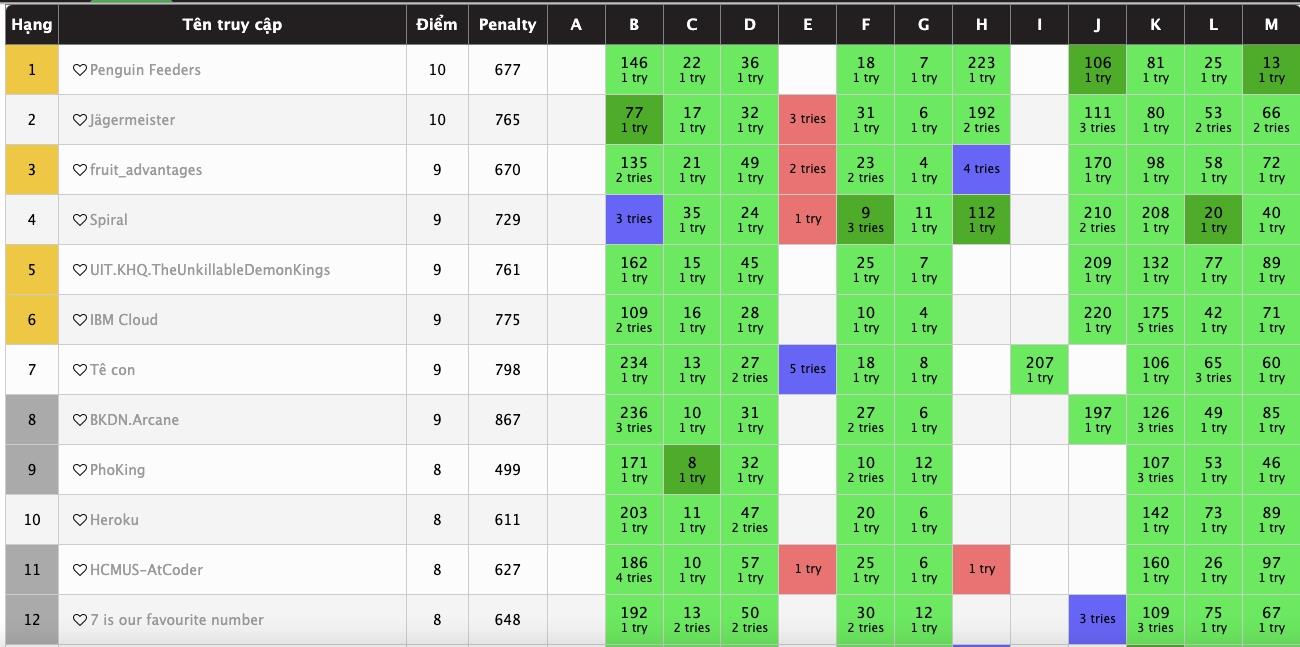Click the Hạng rank column header
The height and width of the screenshot is (647, 1300).
tap(31, 24)
